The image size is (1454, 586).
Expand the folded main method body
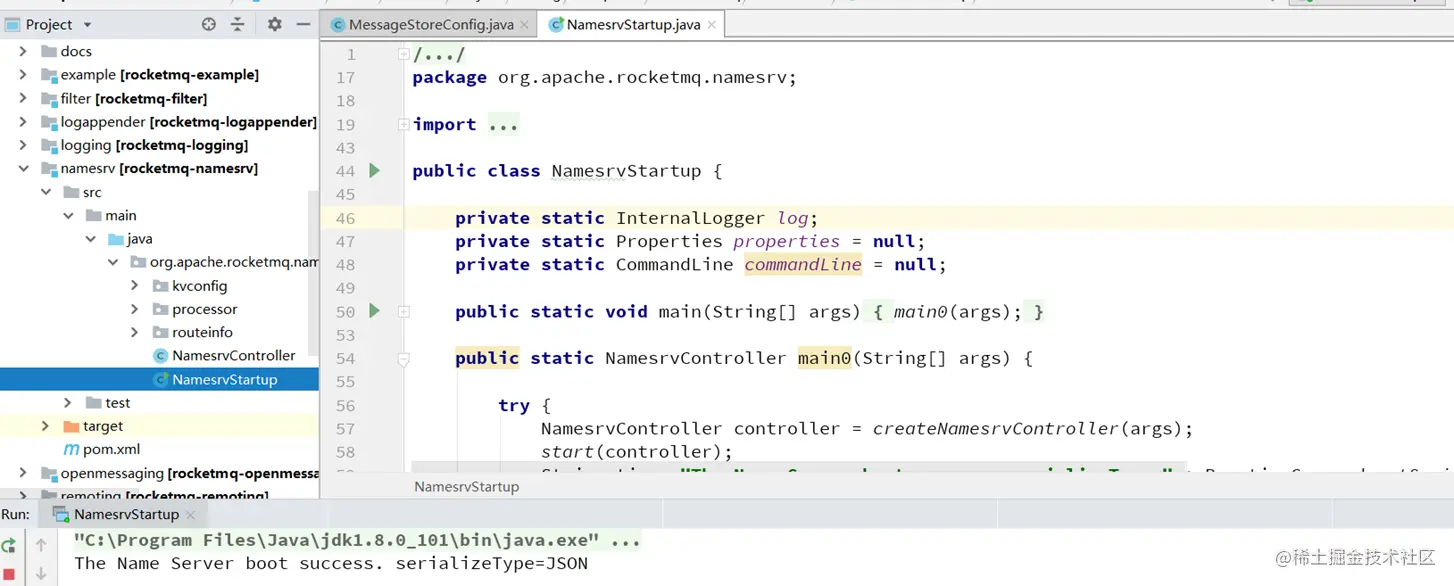[403, 311]
